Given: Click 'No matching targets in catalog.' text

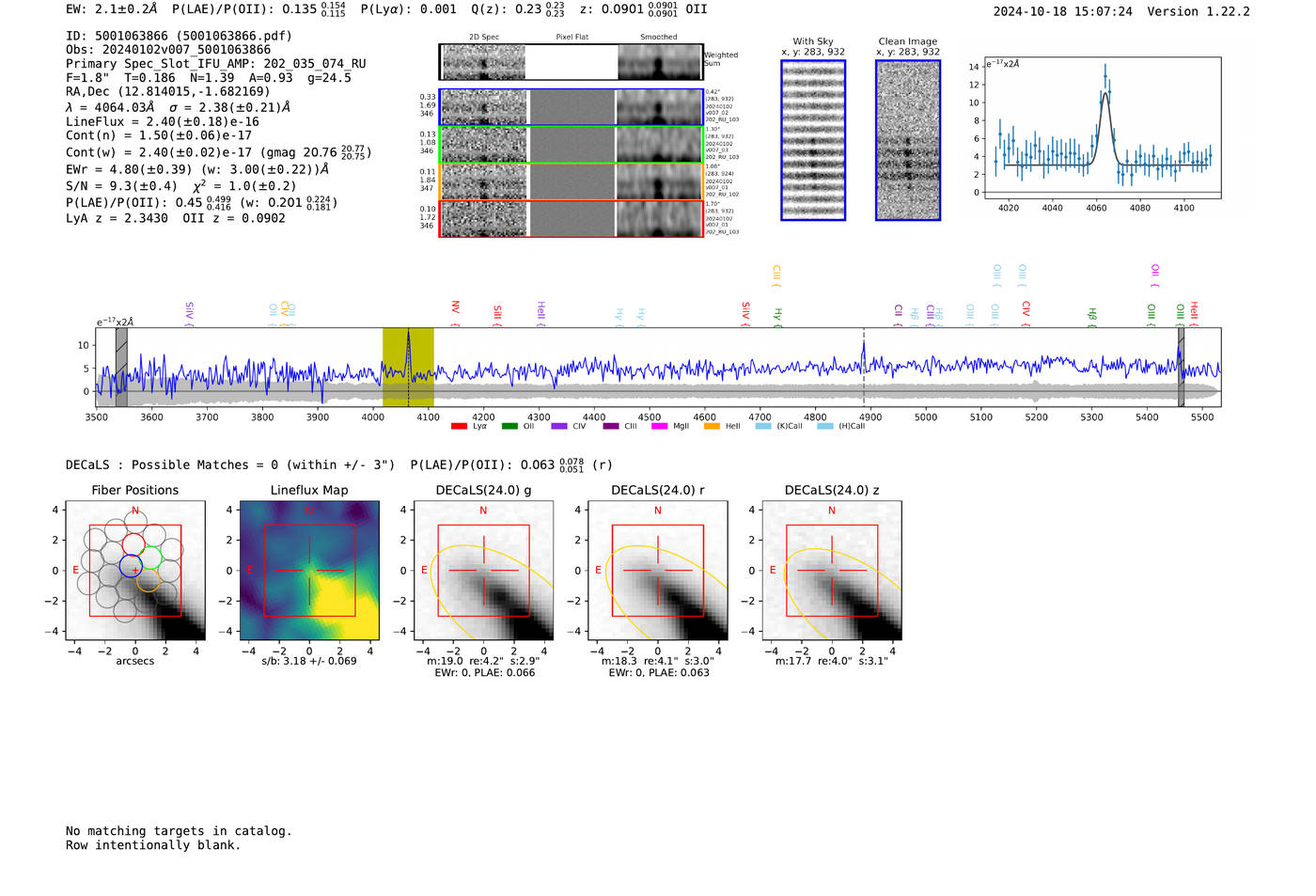Looking at the screenshot, I should [x=179, y=831].
